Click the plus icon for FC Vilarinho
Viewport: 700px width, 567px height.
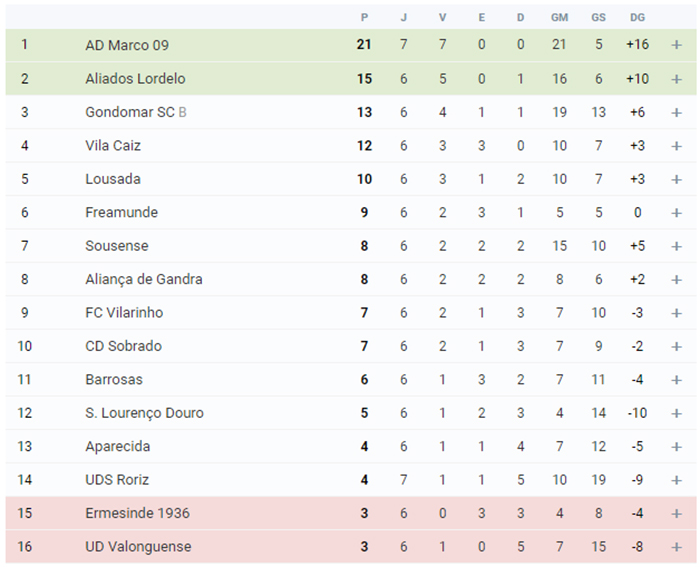(x=676, y=313)
